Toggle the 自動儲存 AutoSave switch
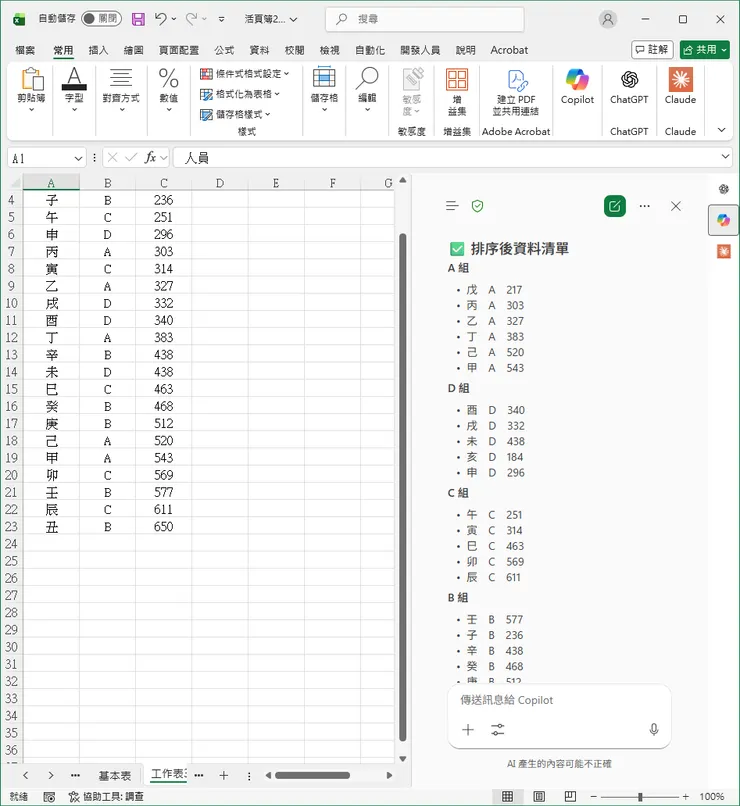 101,19
